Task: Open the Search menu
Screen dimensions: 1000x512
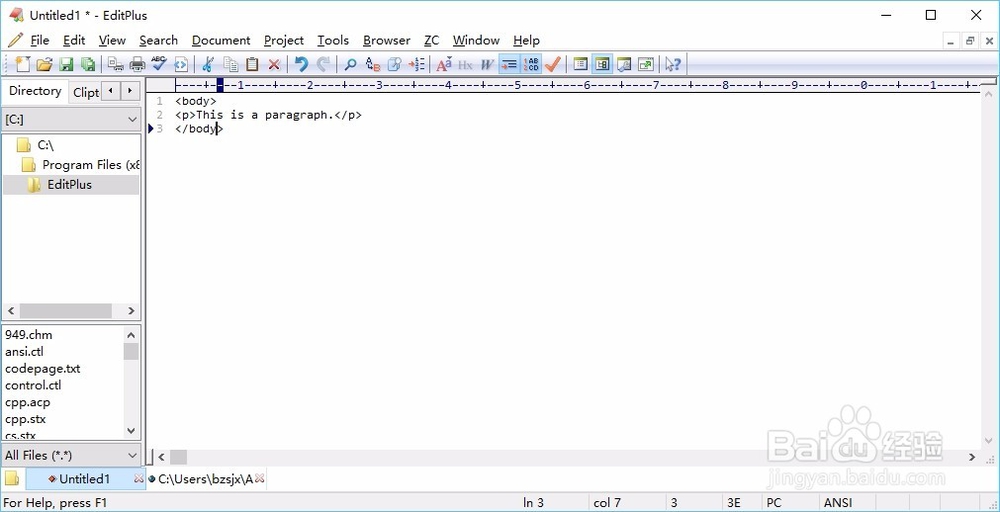Action: tap(158, 40)
